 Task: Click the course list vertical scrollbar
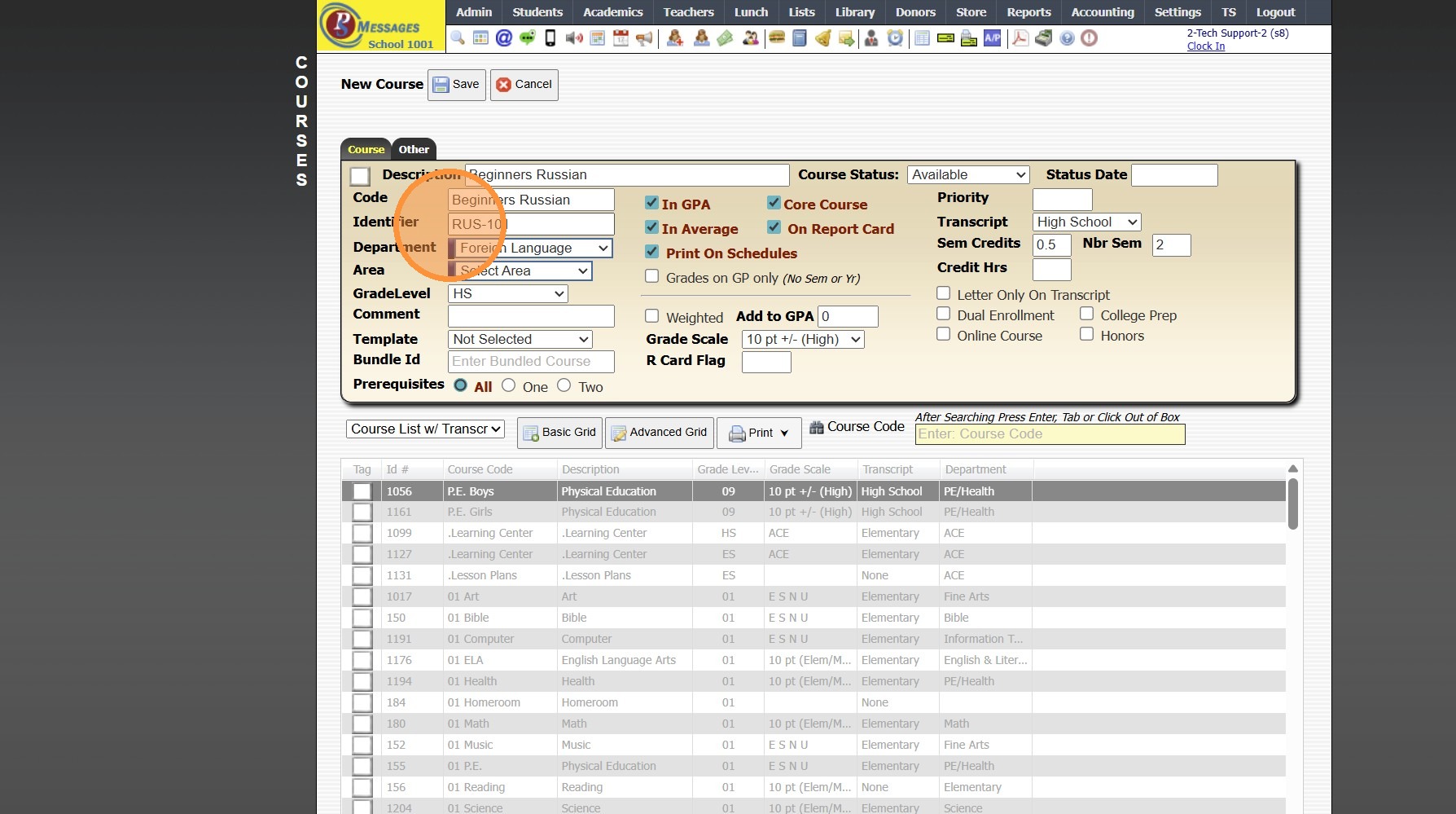[x=1292, y=505]
